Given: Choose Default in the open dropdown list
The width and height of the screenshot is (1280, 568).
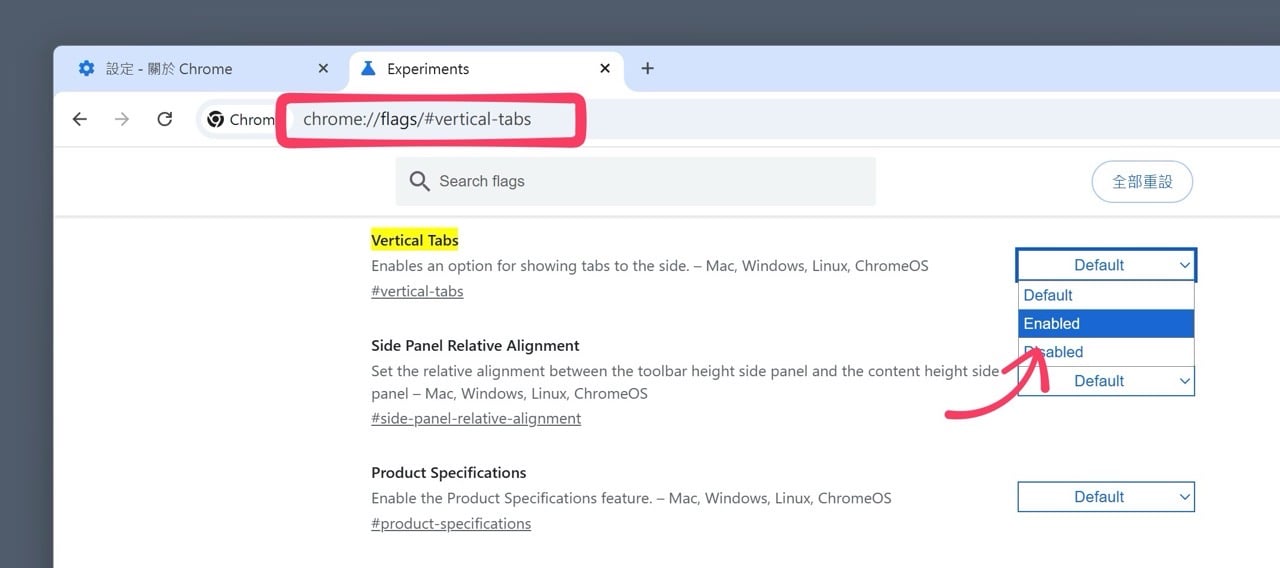Looking at the screenshot, I should [x=1106, y=295].
